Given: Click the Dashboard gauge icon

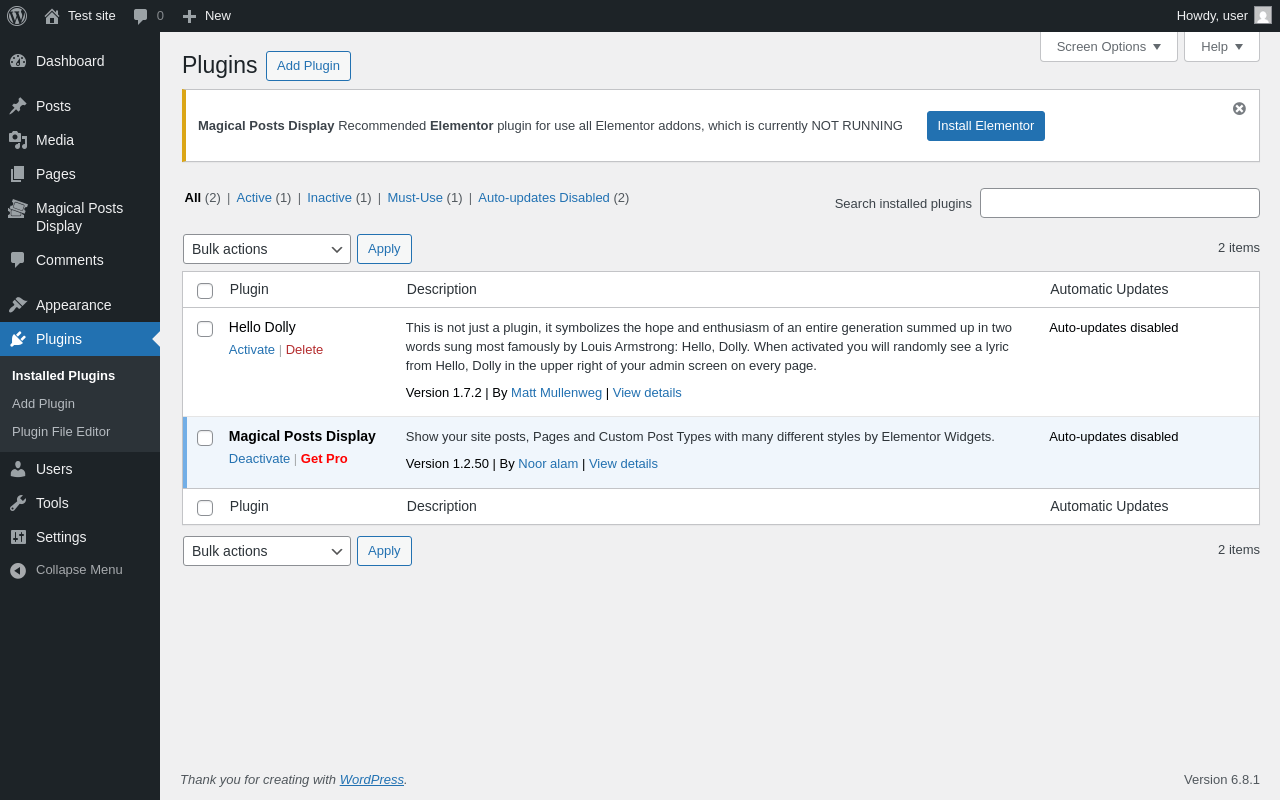Looking at the screenshot, I should (x=18, y=61).
